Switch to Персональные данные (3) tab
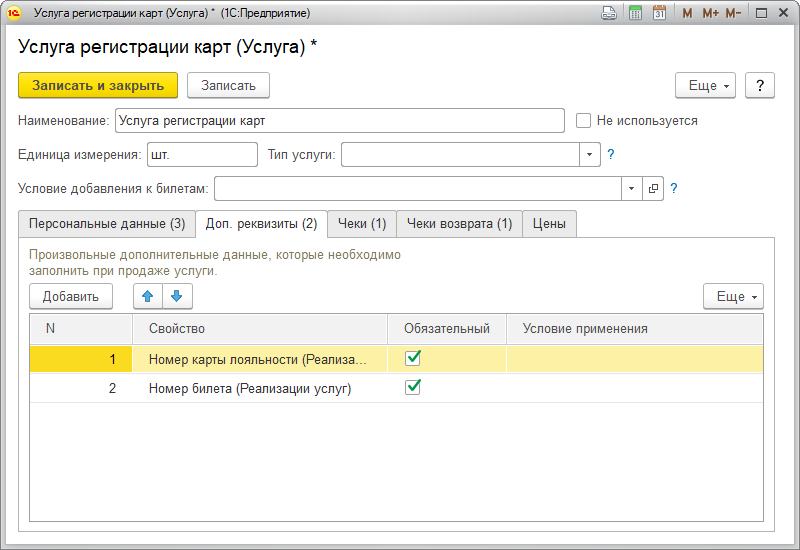This screenshot has height=550, width=800. [106, 224]
